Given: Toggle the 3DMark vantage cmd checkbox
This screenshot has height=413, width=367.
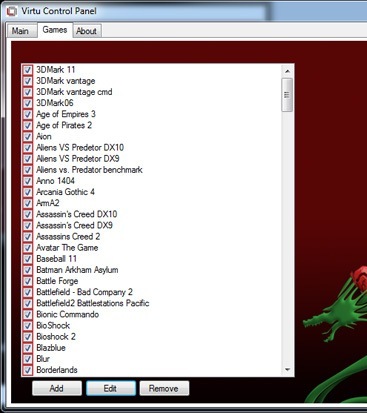Looking at the screenshot, I should [x=28, y=92].
